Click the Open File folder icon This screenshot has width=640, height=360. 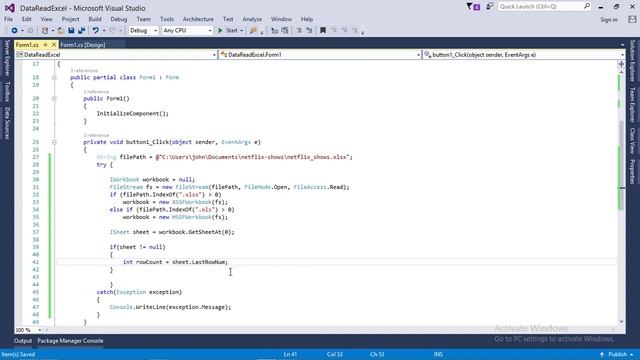[x=60, y=31]
